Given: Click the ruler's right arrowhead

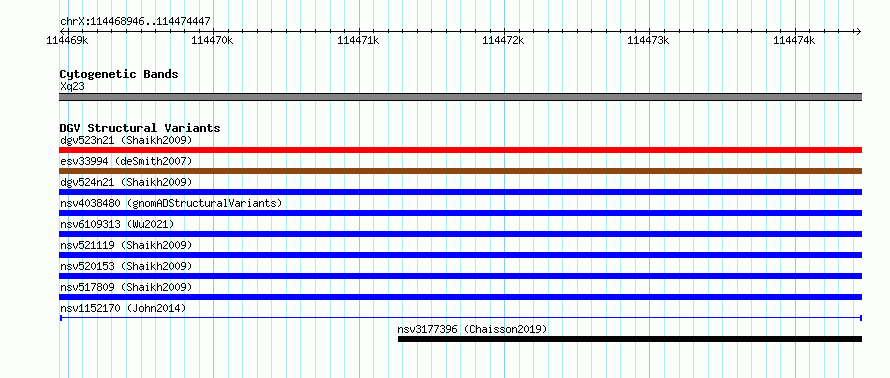Looking at the screenshot, I should 858,31.
